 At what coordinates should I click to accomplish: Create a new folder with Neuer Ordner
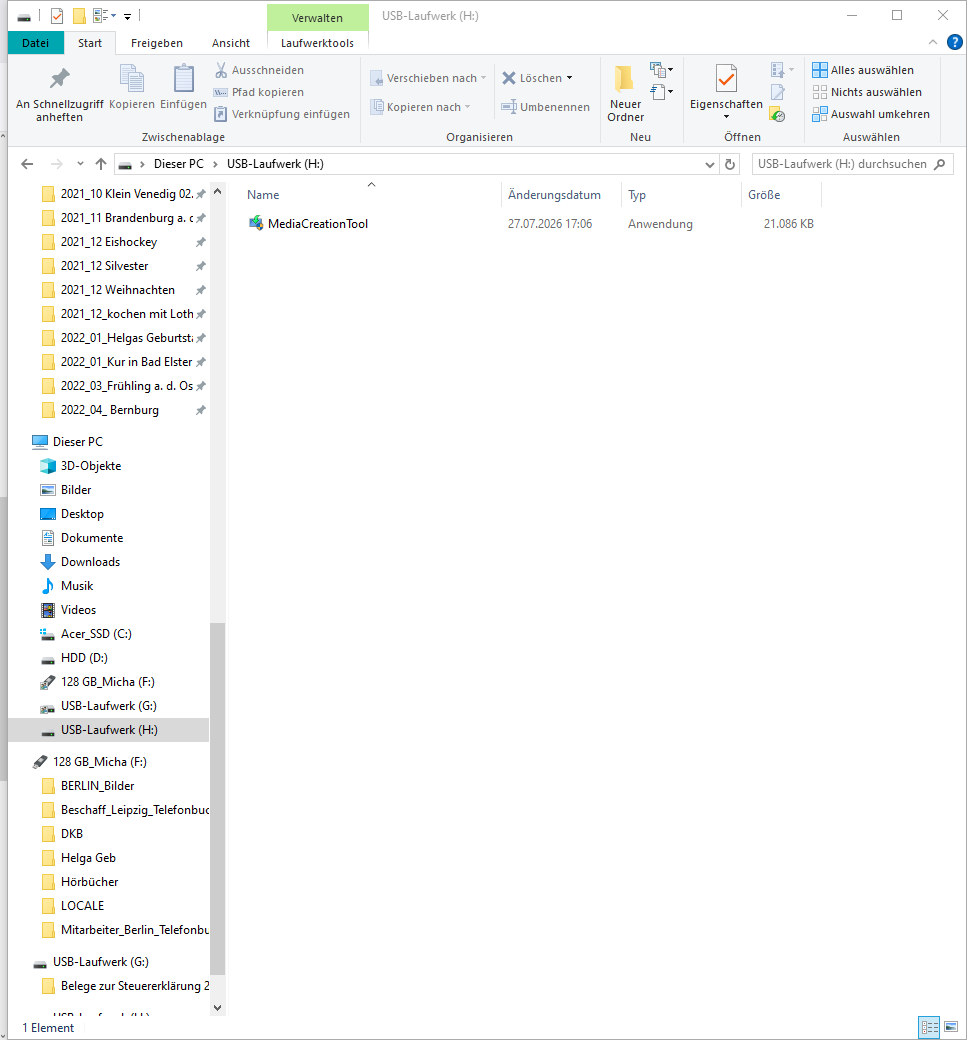(x=625, y=94)
